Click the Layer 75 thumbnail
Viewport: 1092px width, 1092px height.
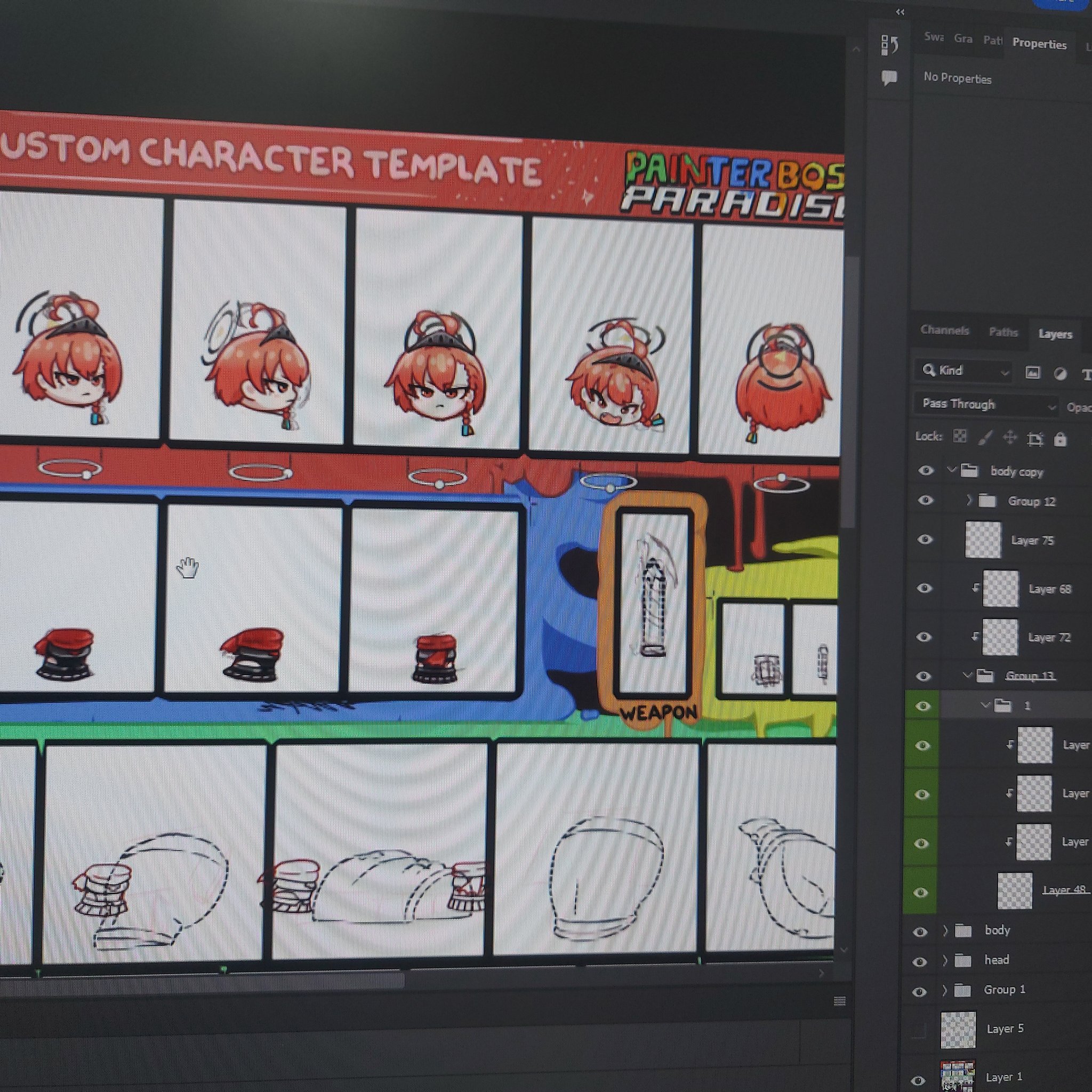tap(983, 540)
